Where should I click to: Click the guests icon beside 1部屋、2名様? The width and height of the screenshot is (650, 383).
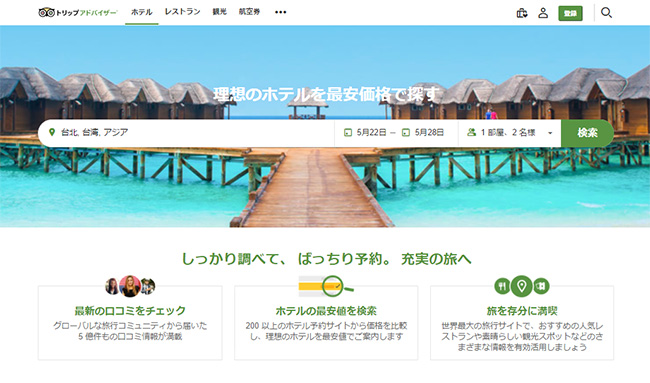coord(471,133)
